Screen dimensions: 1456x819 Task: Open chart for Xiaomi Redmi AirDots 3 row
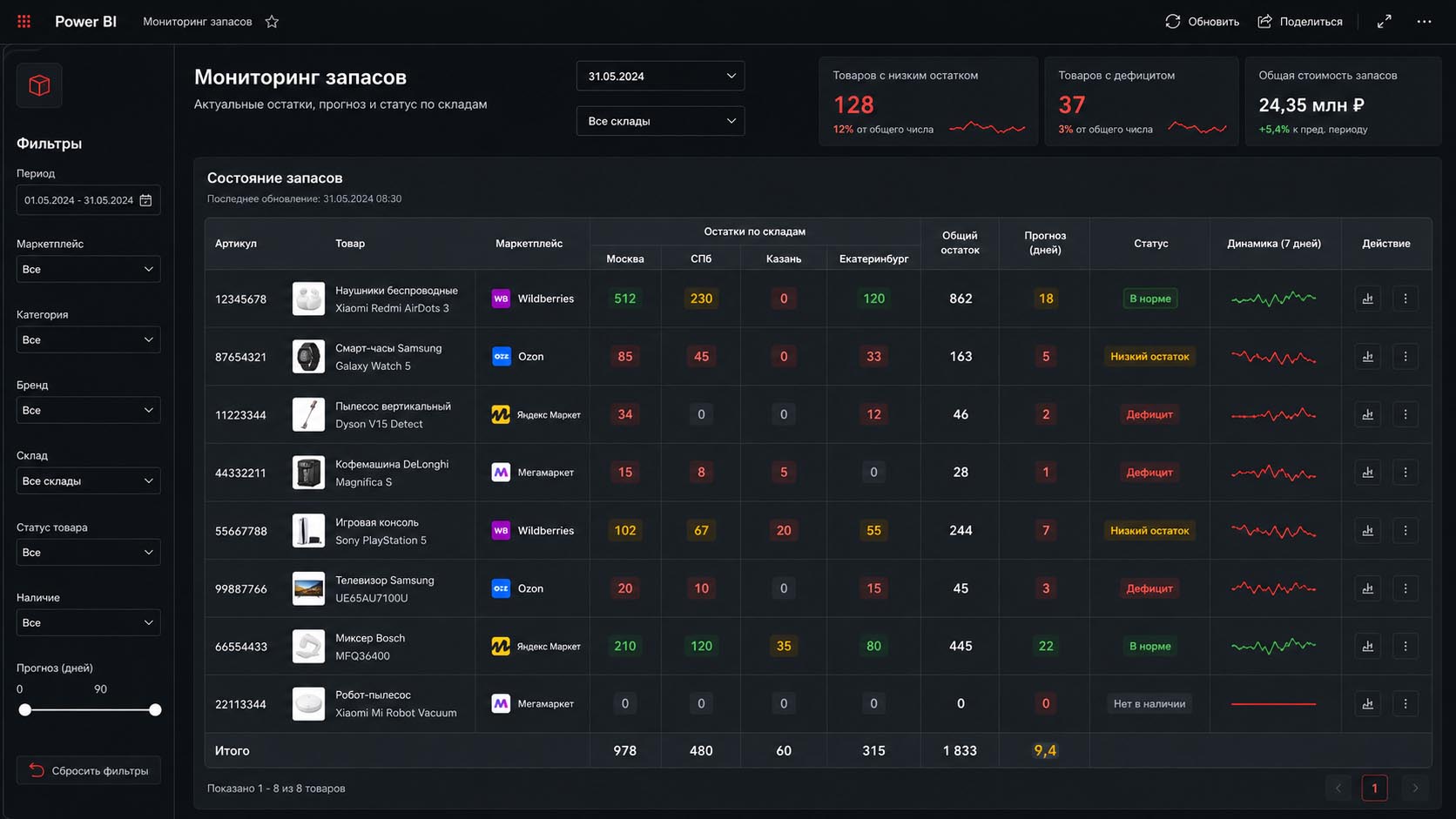point(1368,299)
